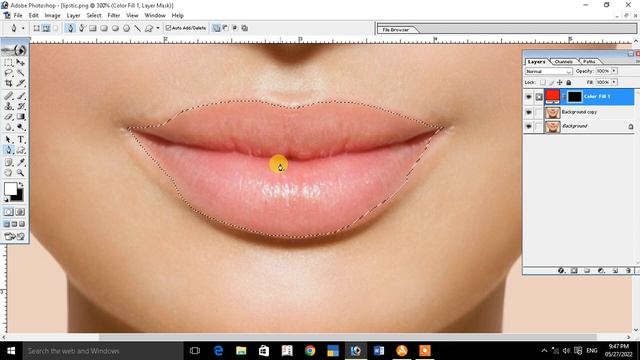
Task: Select the Zoom tool
Action: 20,173
